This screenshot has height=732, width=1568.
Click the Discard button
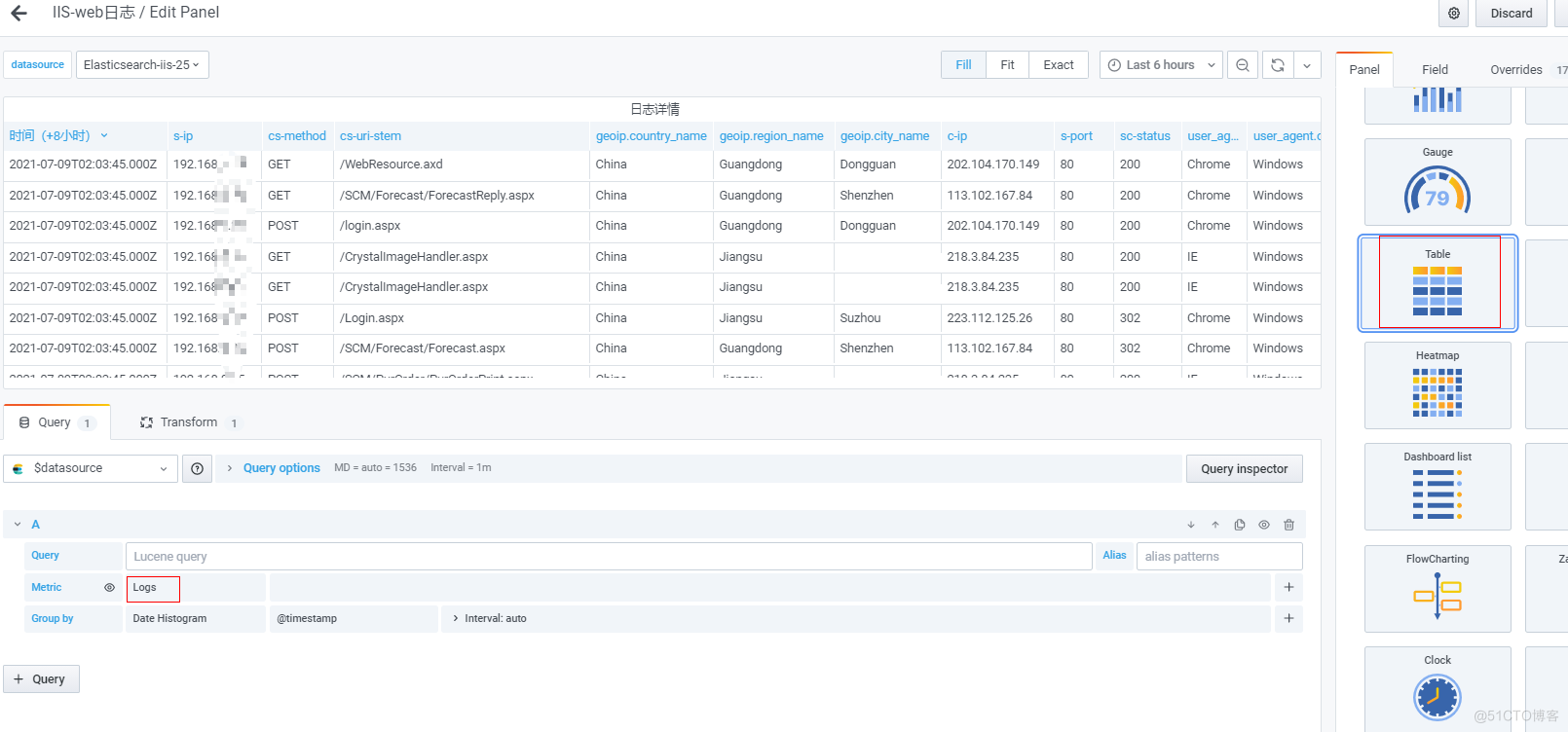[1512, 13]
